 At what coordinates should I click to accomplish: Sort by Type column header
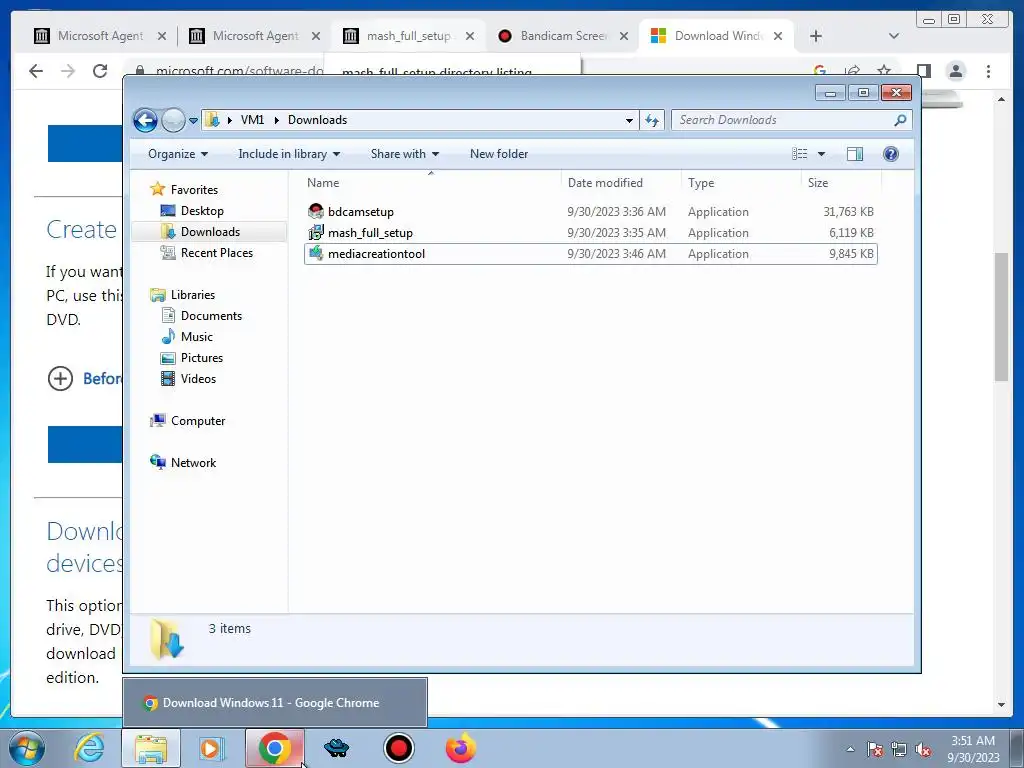741,183
